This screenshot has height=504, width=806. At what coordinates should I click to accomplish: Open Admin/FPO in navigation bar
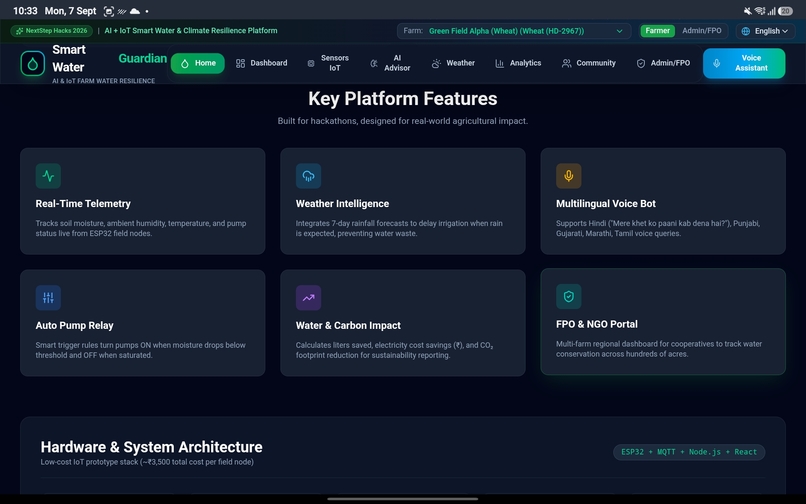tap(663, 63)
